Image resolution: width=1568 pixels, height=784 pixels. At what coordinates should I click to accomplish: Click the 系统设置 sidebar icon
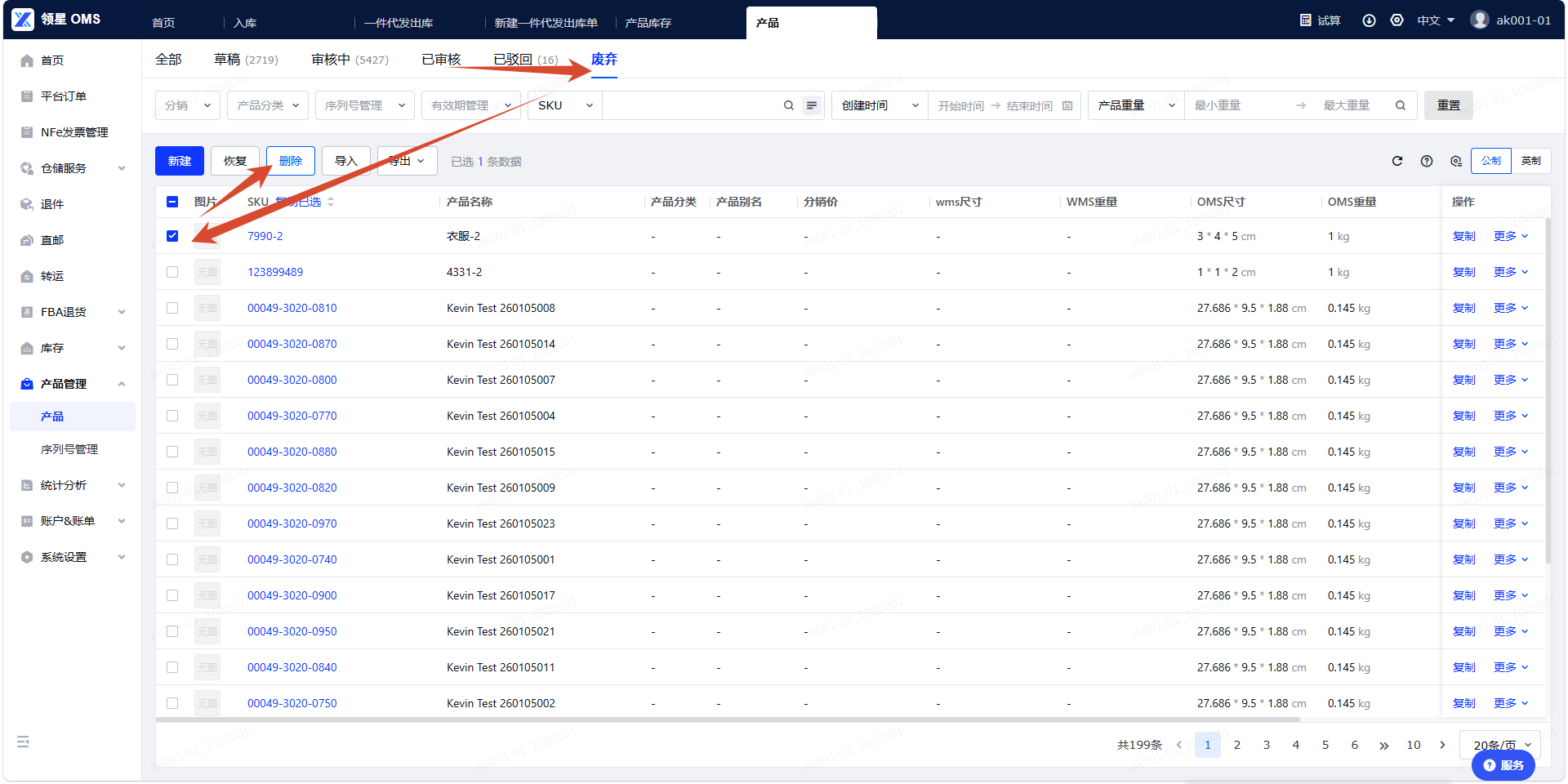pos(27,557)
